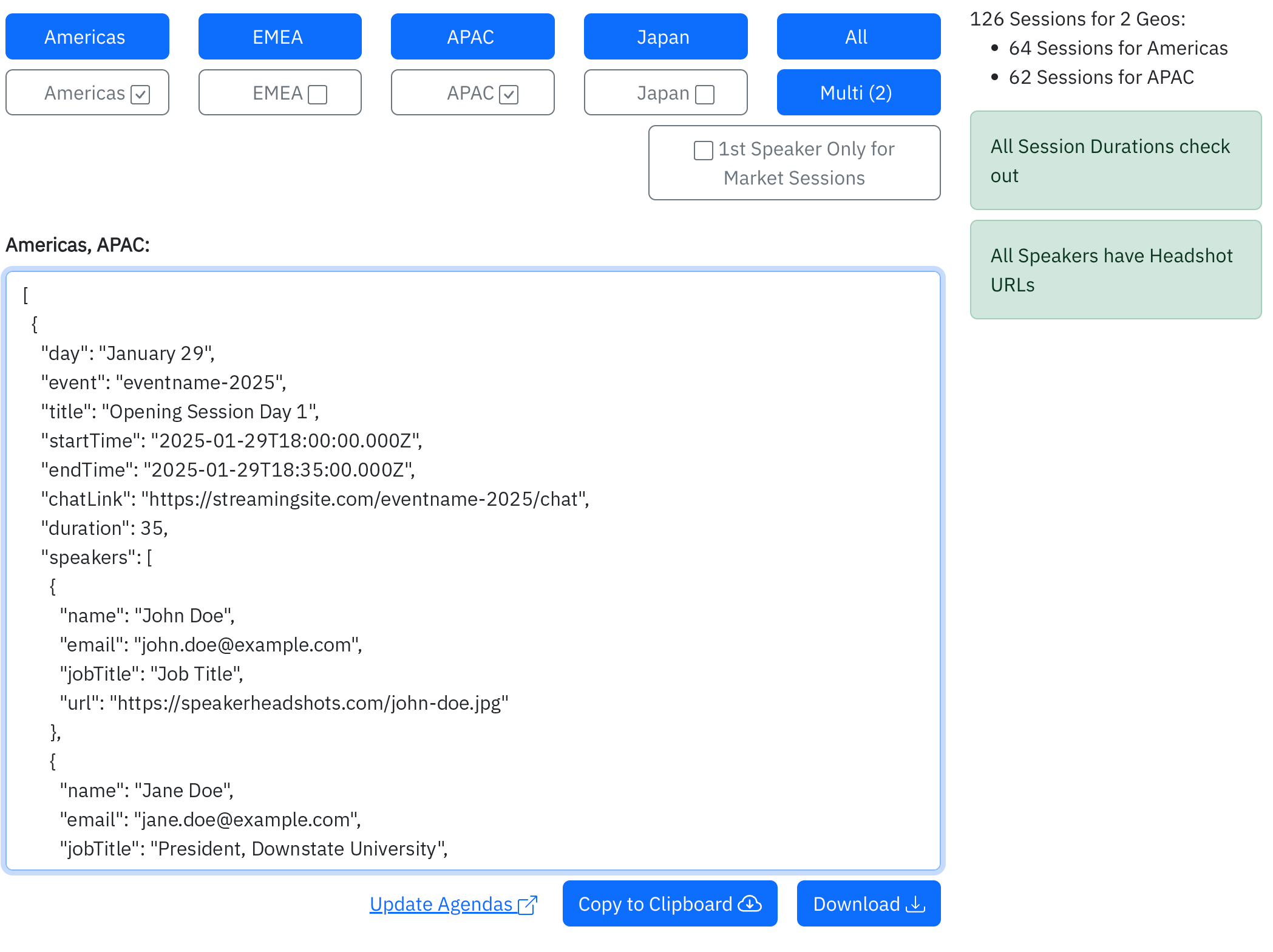The height and width of the screenshot is (952, 1273).
Task: Click the cloud icon on Copy to Clipboard
Action: click(750, 903)
